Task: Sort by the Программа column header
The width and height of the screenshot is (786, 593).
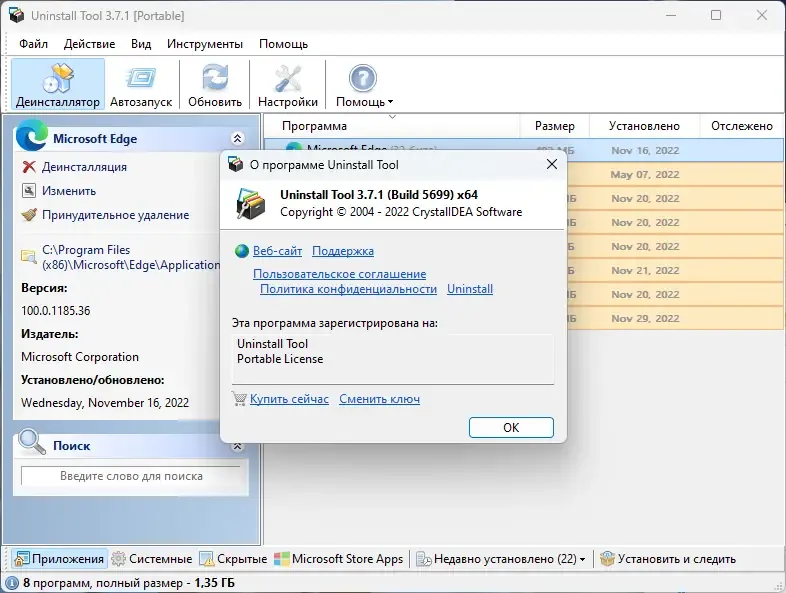Action: pos(314,126)
